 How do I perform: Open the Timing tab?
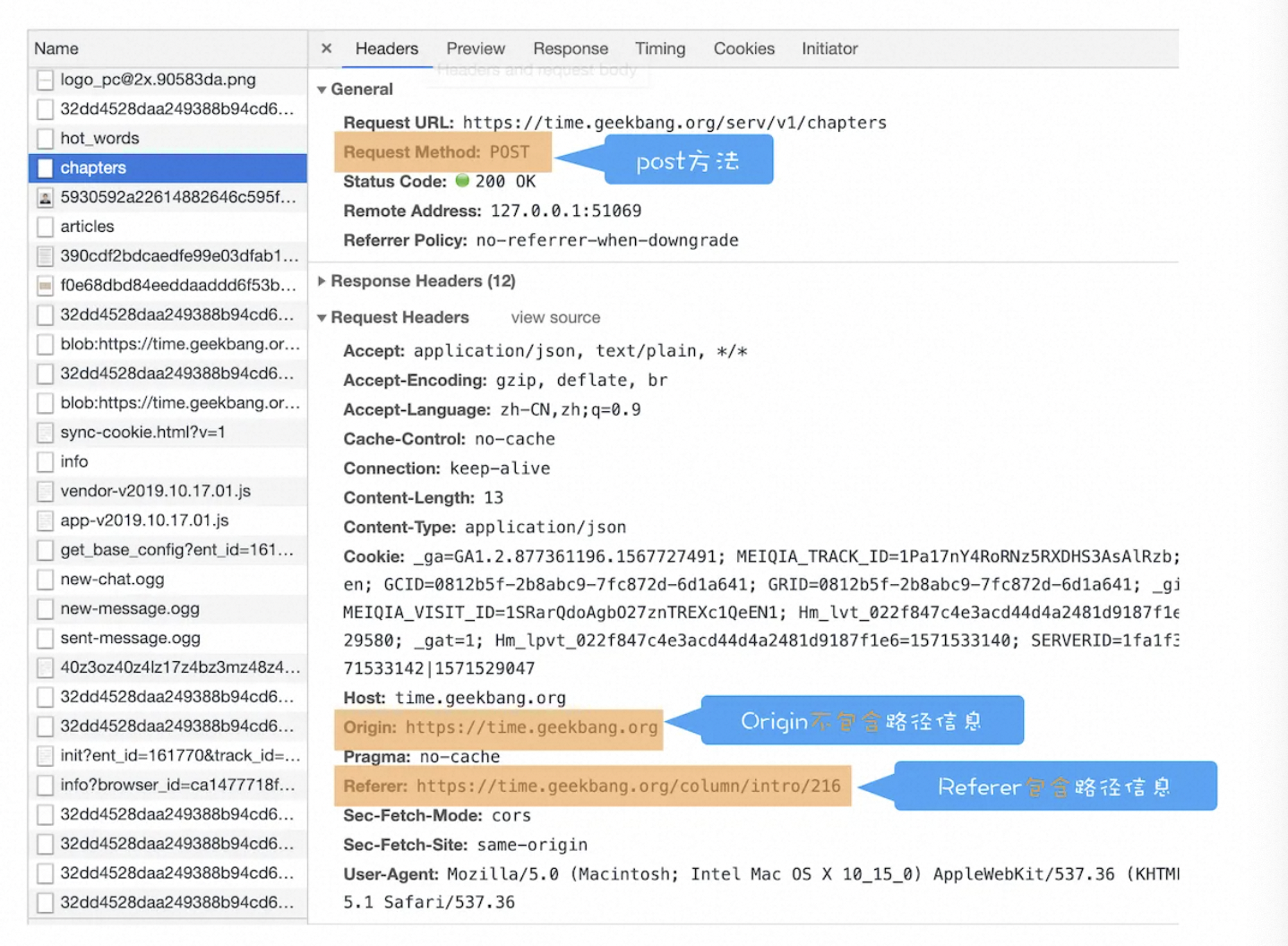(x=660, y=48)
